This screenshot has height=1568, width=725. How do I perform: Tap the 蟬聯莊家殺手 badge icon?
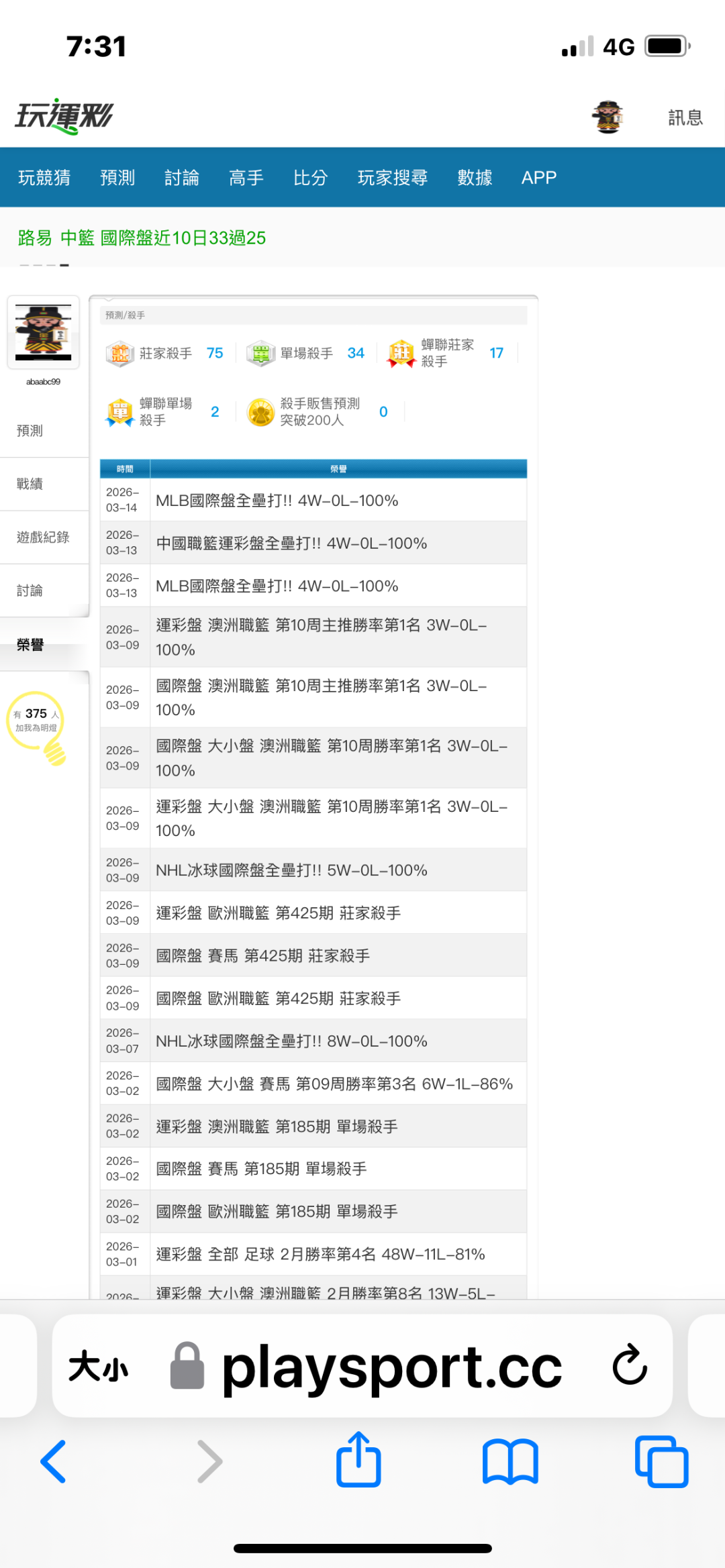[x=401, y=353]
